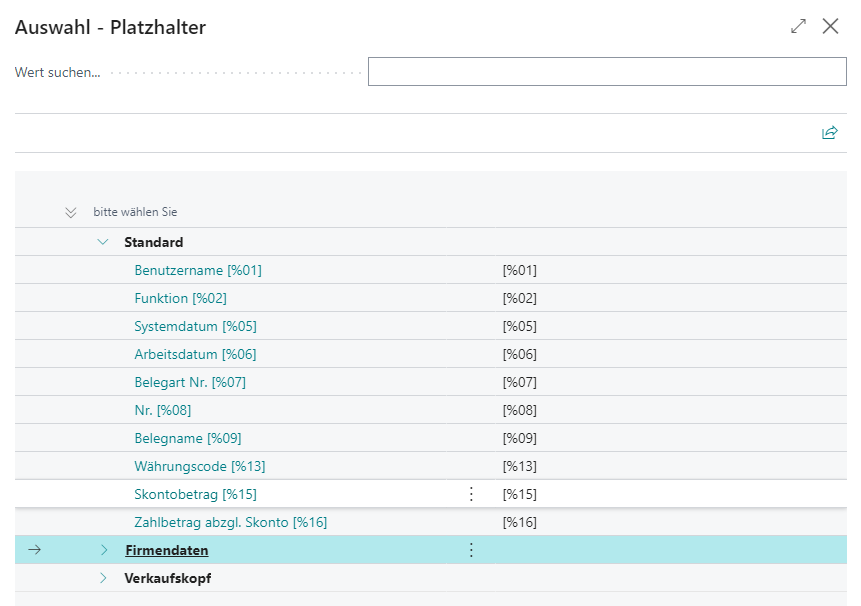This screenshot has height=606, width=861.
Task: Select the highlighted Firmendaten row
Action: [166, 550]
